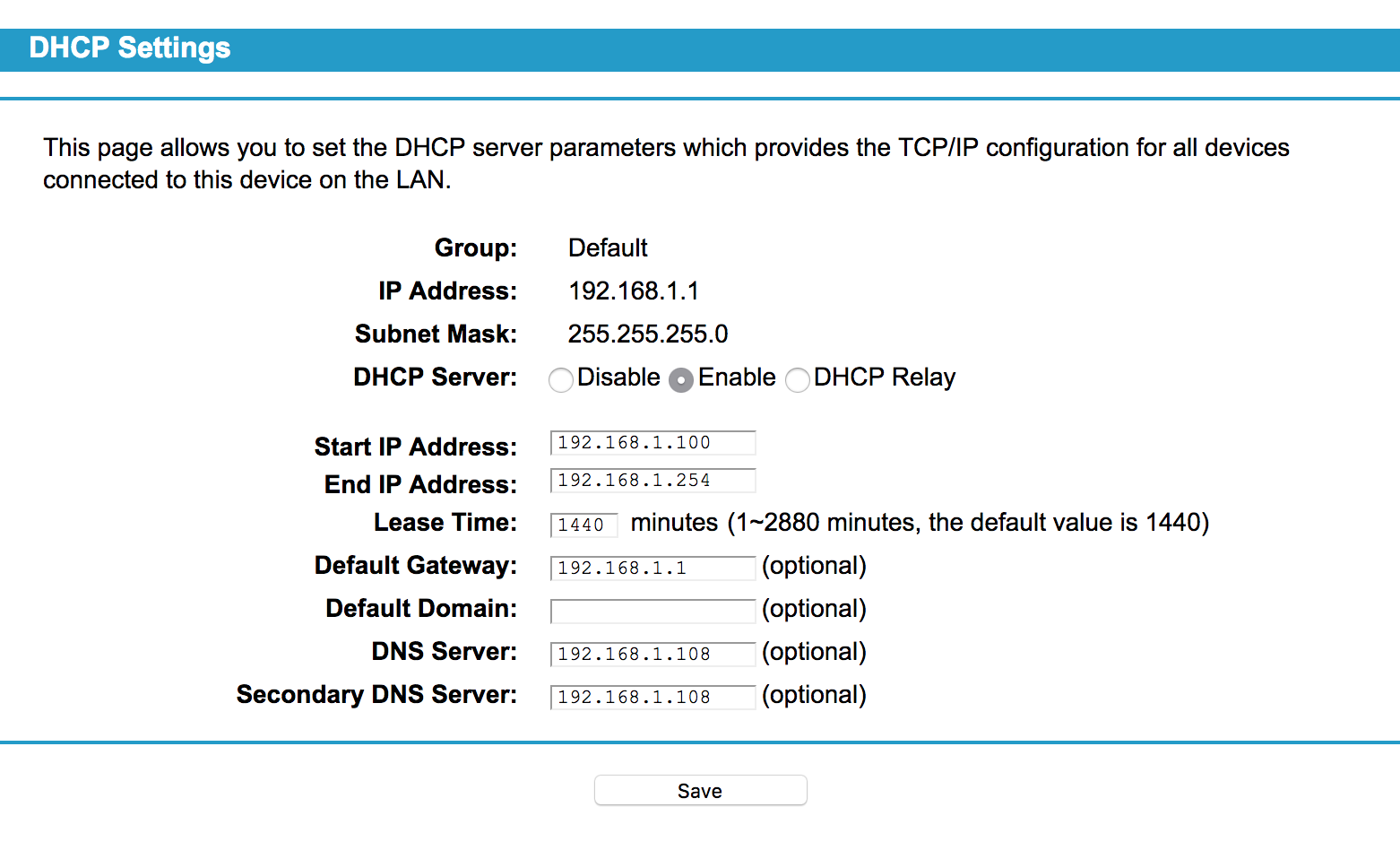1400x868 pixels.
Task: Click the Secondary DNS Server label
Action: click(376, 694)
